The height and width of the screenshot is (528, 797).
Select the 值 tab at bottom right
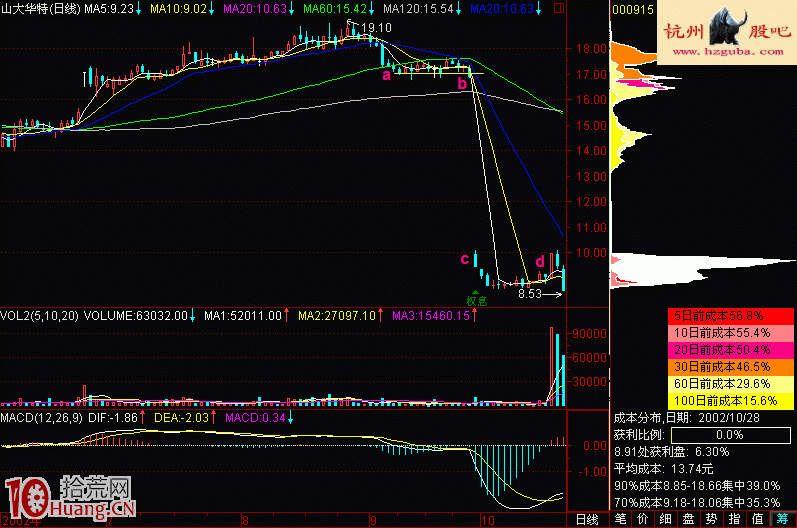click(x=757, y=519)
